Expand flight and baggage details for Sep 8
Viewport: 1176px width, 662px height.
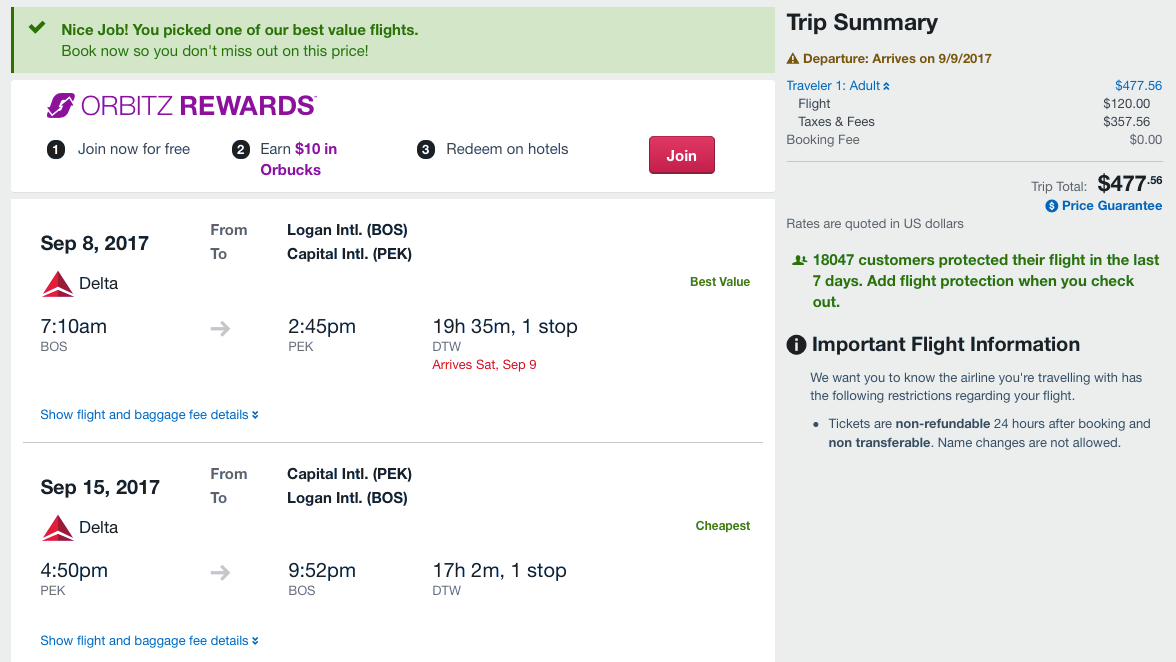pos(149,415)
